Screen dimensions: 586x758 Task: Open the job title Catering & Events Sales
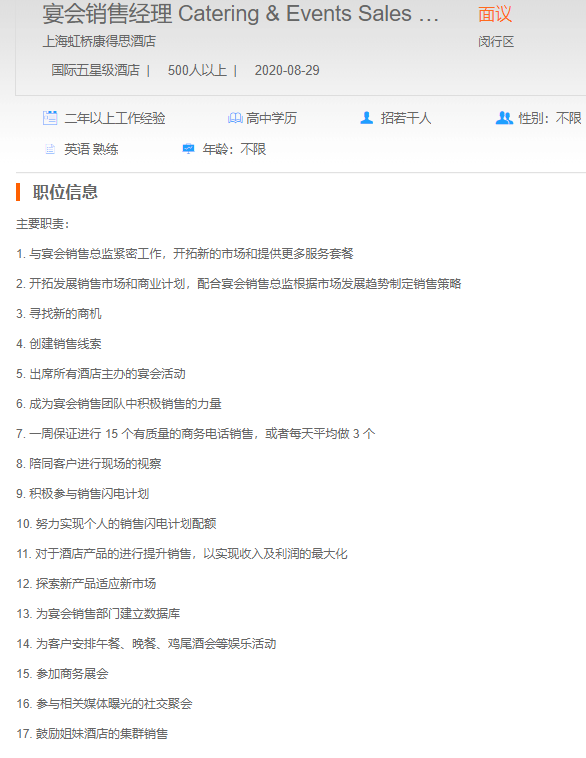[240, 14]
